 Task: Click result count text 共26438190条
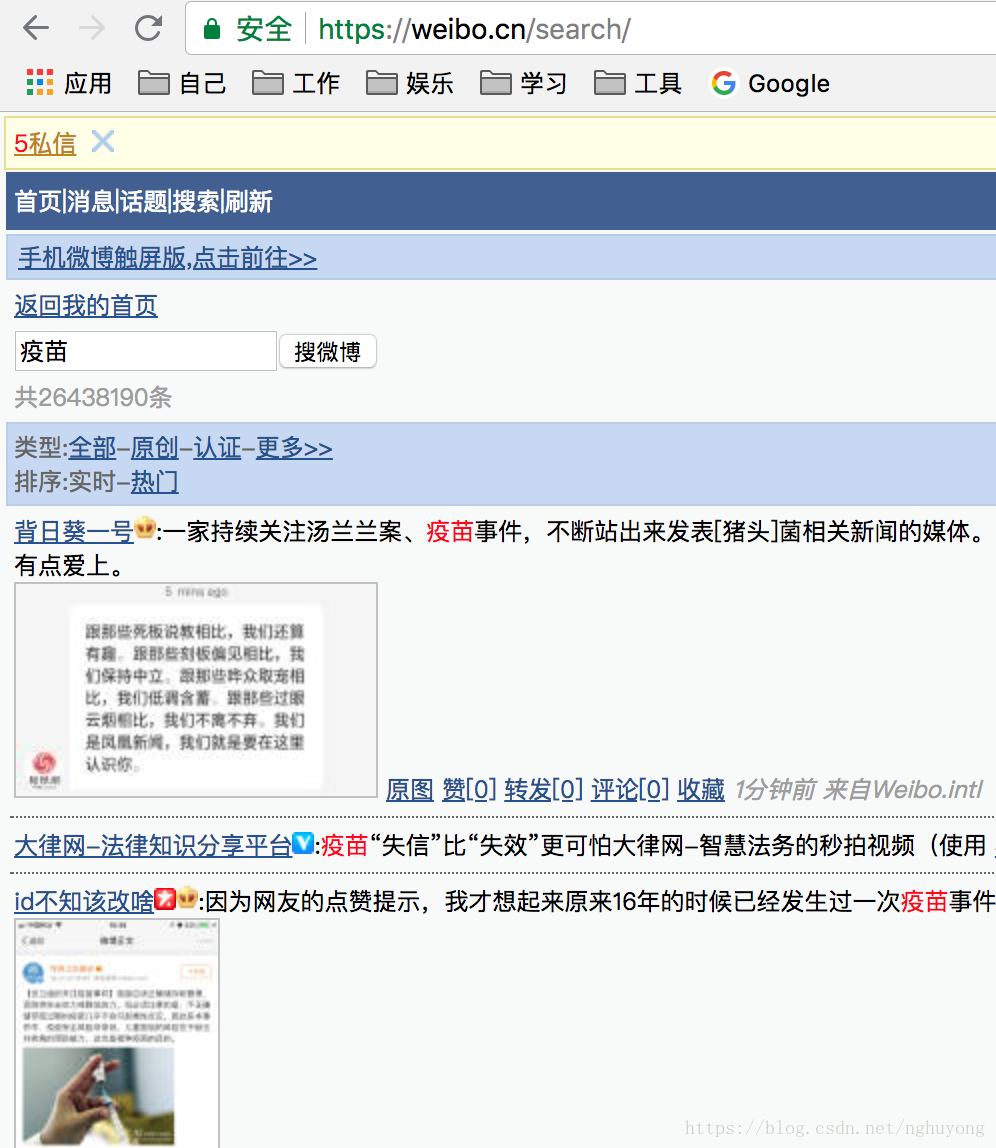click(x=93, y=398)
